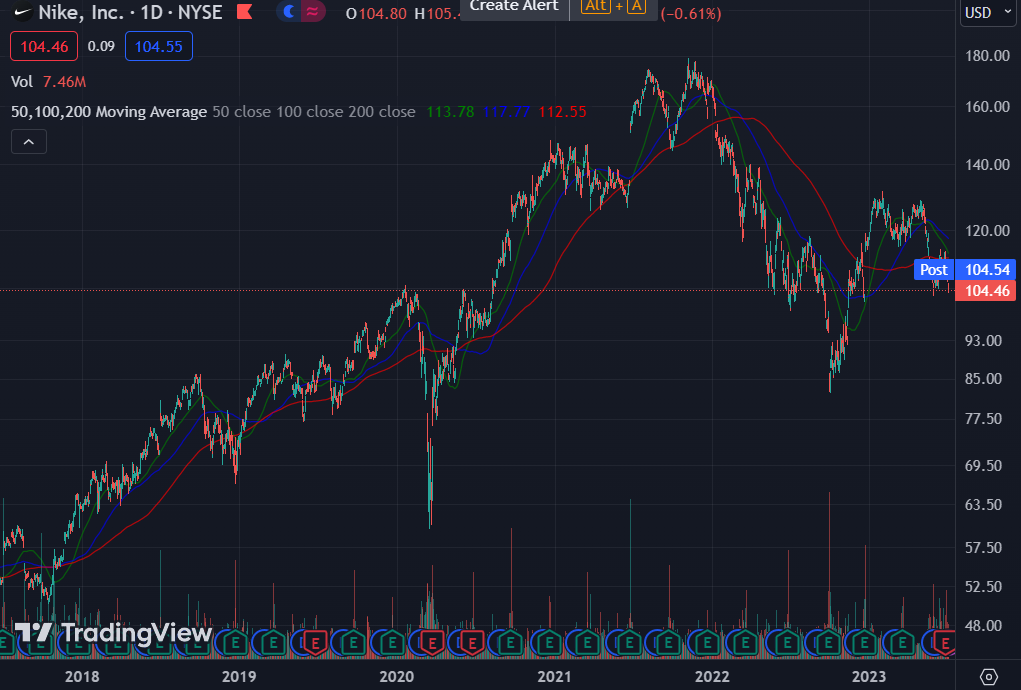Click the blue Post label on the price axis
Viewport: 1021px width, 690px height.
pyautogui.click(x=934, y=269)
